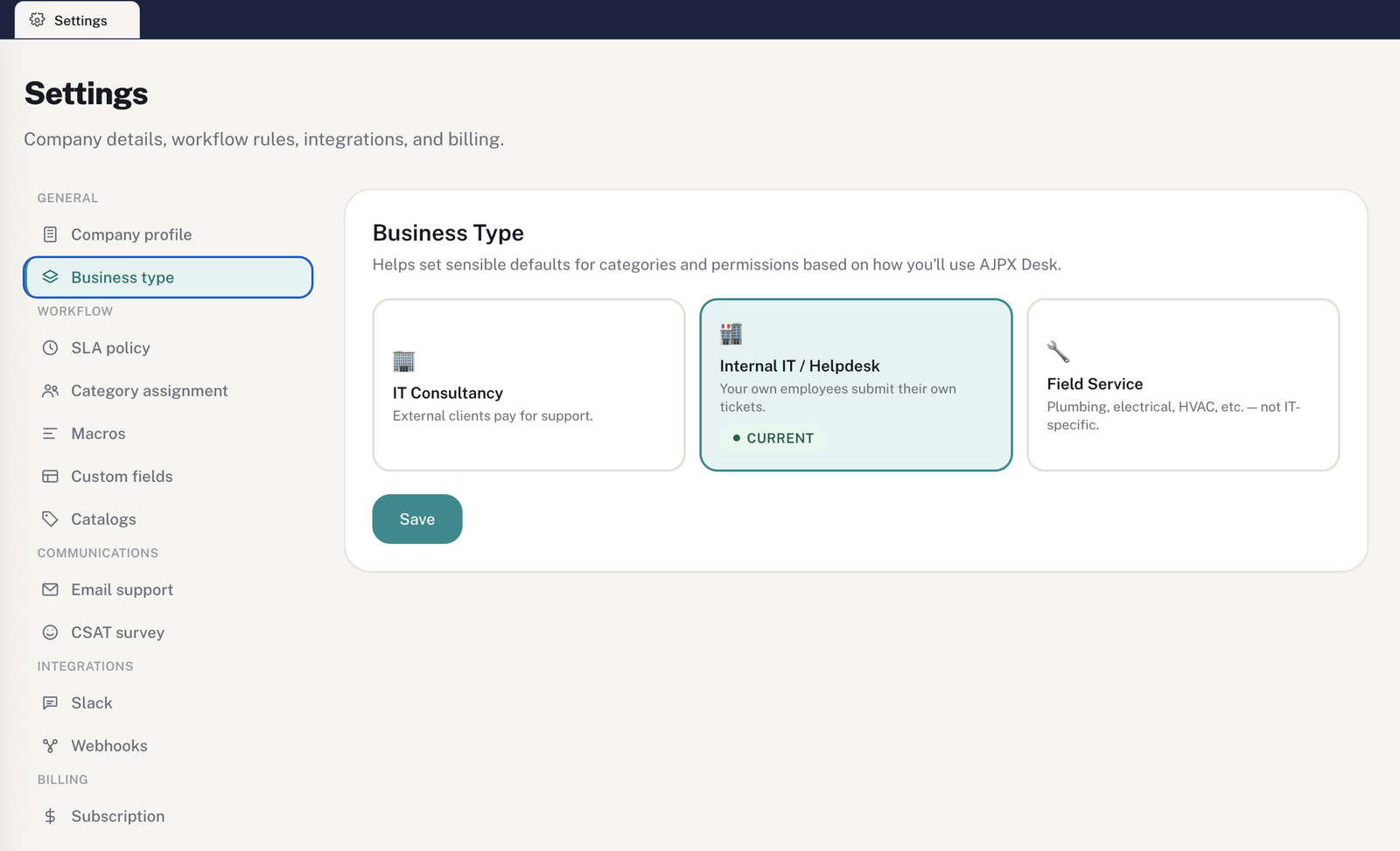Open Email support settings
This screenshot has height=851, width=1400.
coord(168,590)
